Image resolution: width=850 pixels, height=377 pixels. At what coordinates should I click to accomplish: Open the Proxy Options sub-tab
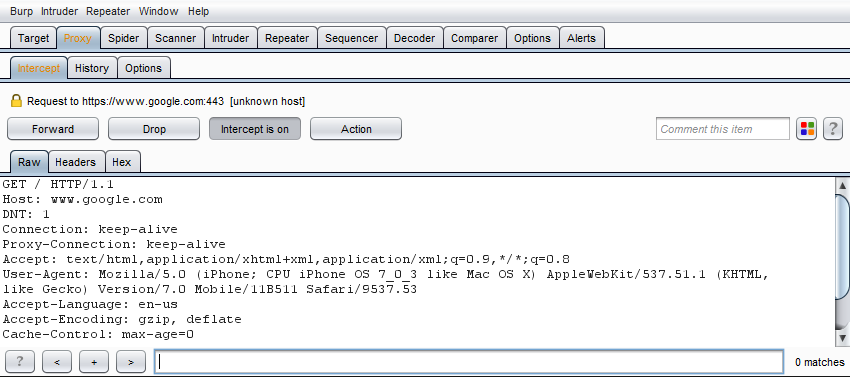144,68
